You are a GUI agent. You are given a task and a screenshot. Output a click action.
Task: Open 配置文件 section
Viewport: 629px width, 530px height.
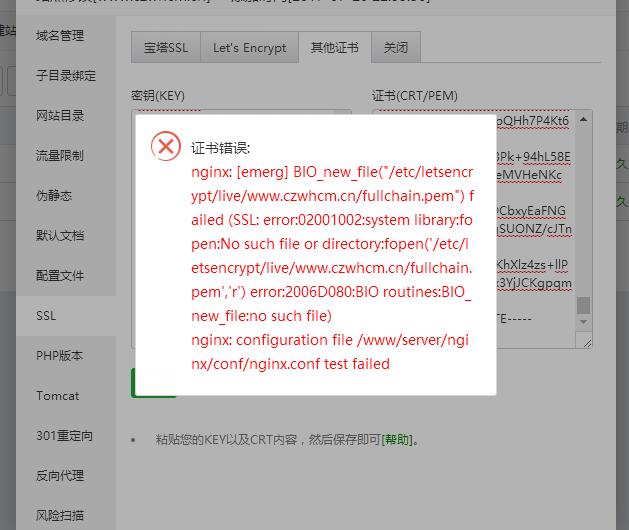pos(60,276)
